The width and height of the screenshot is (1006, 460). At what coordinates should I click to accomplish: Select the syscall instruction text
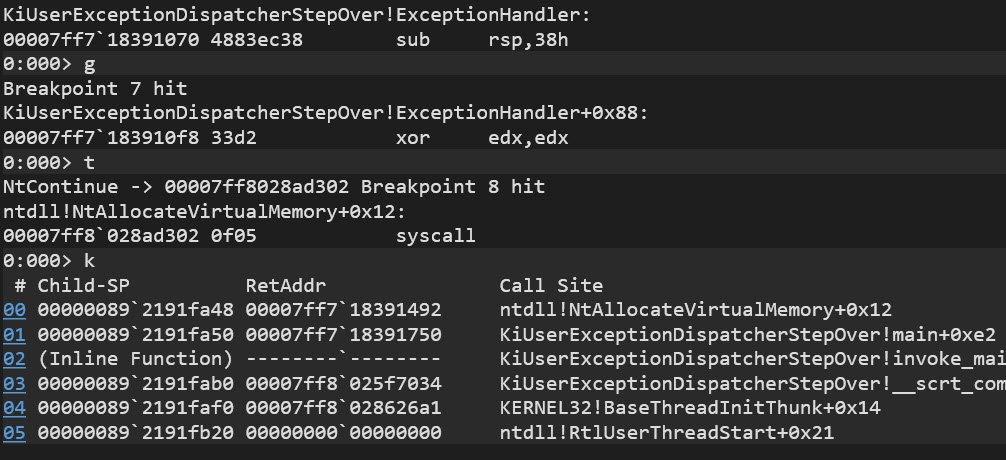coord(436,236)
